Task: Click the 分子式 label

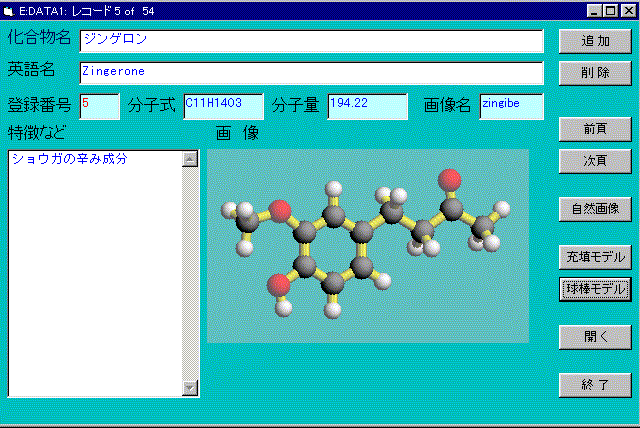Action: (x=151, y=105)
